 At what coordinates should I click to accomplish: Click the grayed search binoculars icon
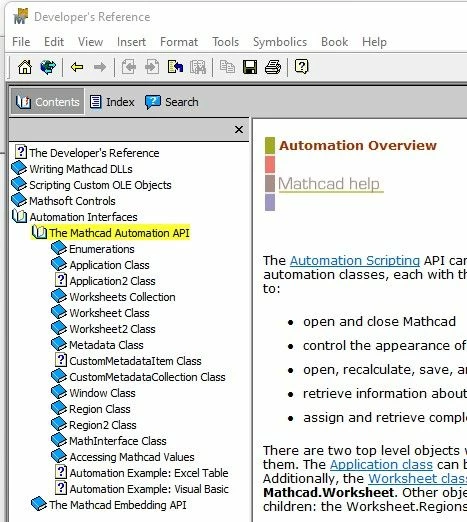tap(198, 67)
